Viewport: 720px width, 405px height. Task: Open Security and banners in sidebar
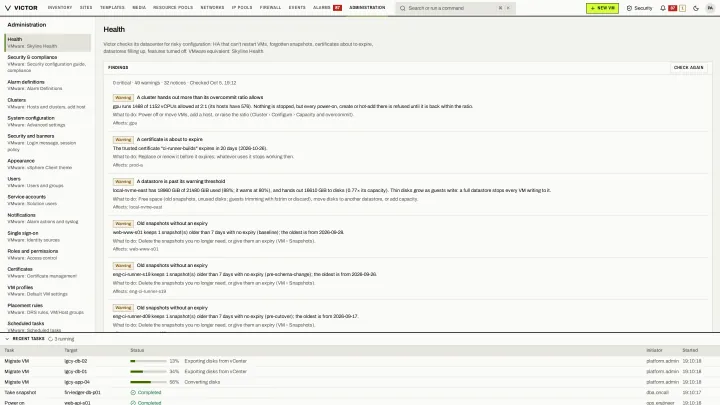coord(48,143)
